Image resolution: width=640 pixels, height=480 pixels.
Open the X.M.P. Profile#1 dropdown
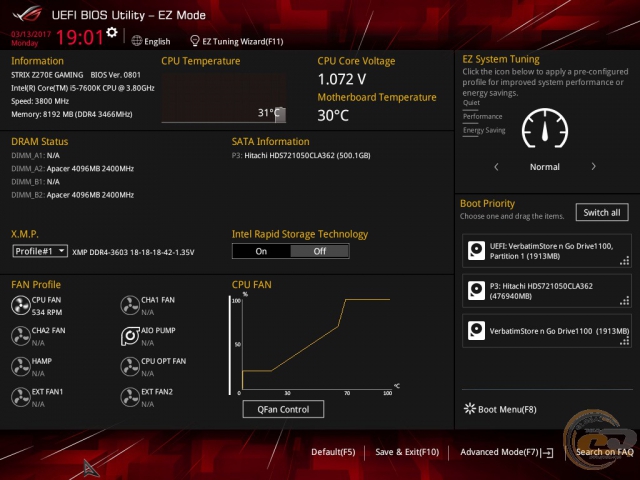click(x=40, y=251)
